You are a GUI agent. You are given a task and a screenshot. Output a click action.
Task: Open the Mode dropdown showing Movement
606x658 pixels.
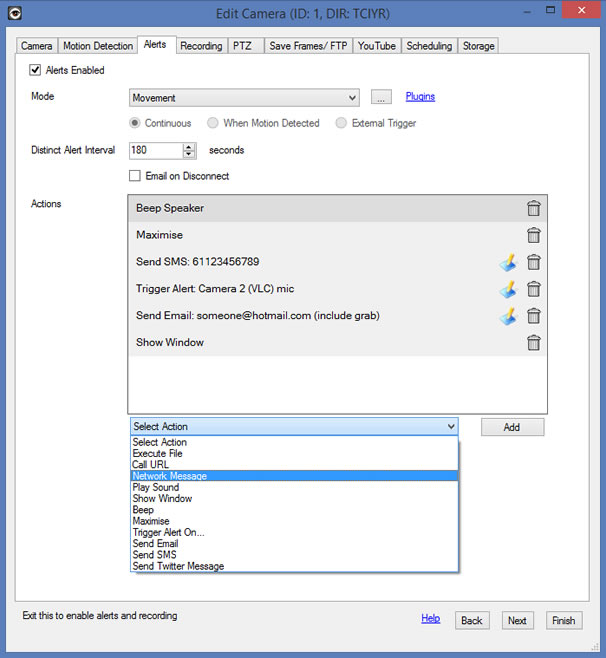click(244, 98)
